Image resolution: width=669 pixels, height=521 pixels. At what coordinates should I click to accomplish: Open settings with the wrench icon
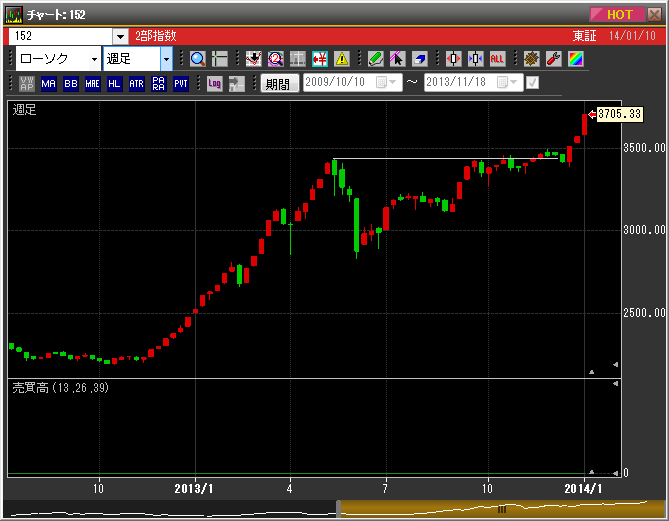click(553, 59)
